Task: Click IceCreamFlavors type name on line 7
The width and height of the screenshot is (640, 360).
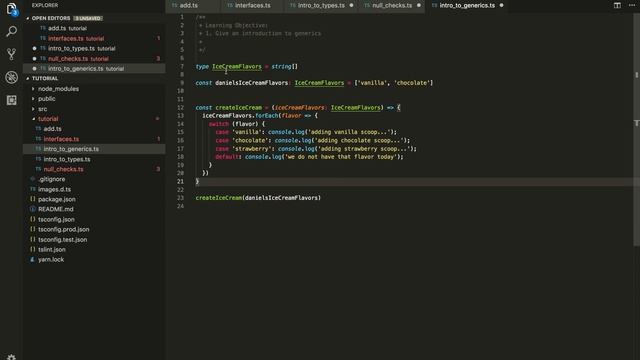Action: point(237,67)
